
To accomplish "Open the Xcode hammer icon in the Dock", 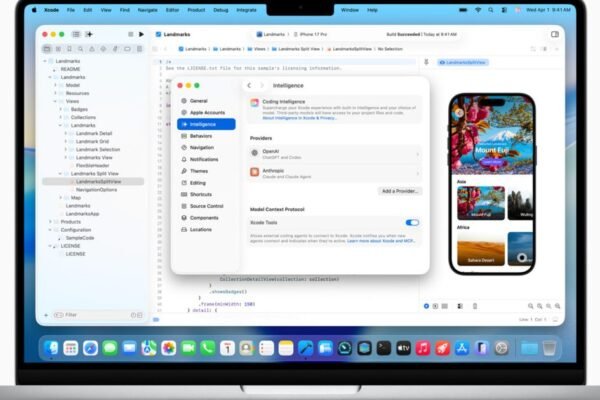I will tap(305, 348).
